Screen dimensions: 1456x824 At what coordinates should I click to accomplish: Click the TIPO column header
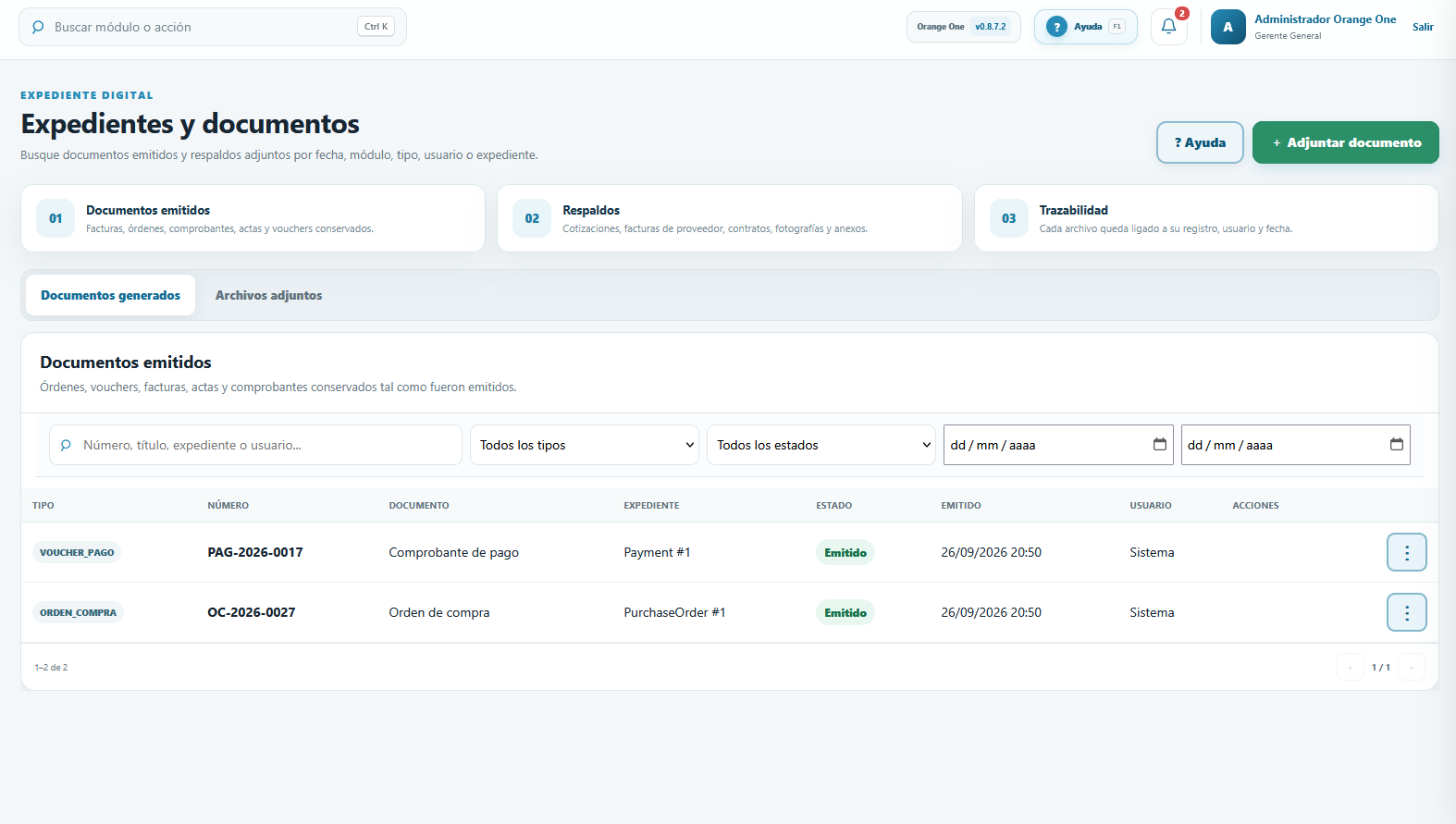pos(43,505)
